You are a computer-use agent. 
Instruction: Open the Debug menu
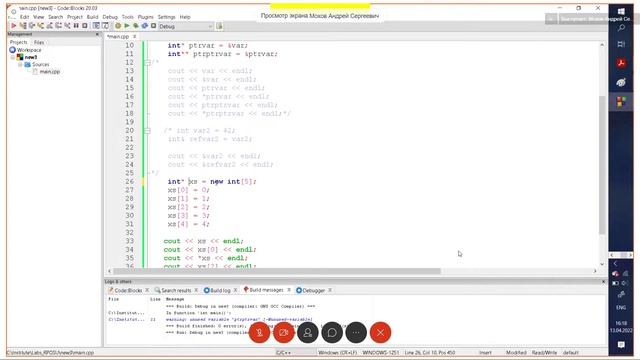tap(110, 17)
